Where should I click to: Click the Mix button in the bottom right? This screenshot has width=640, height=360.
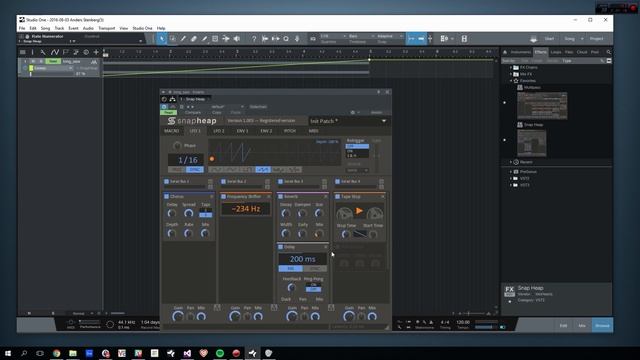tap(582, 325)
